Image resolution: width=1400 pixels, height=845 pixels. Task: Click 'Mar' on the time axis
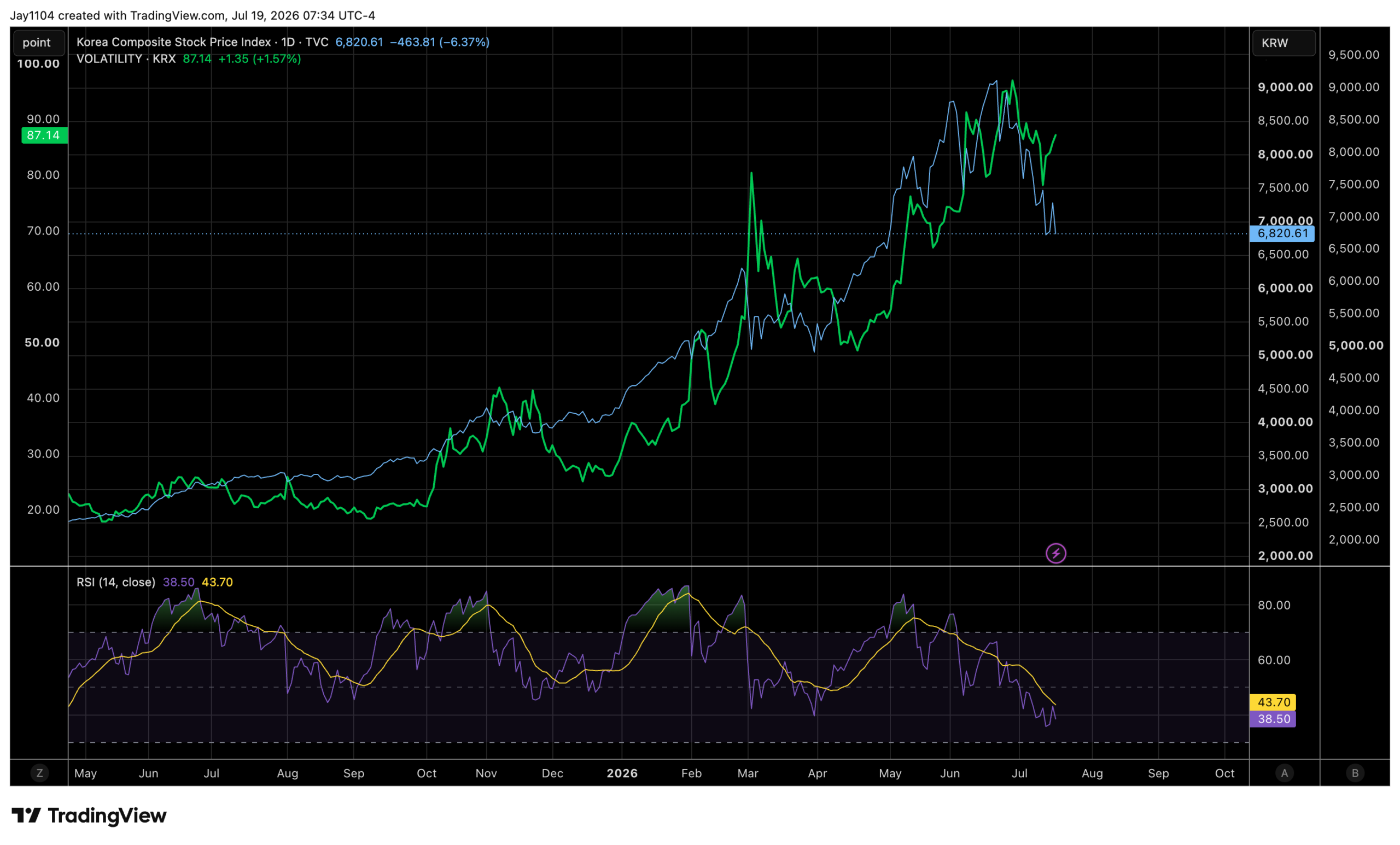point(748,773)
